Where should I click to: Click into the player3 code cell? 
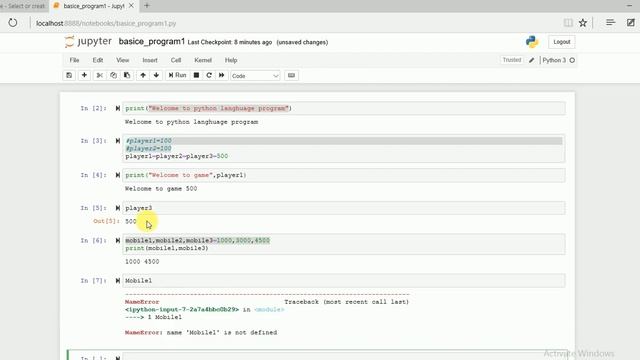pyautogui.click(x=344, y=208)
